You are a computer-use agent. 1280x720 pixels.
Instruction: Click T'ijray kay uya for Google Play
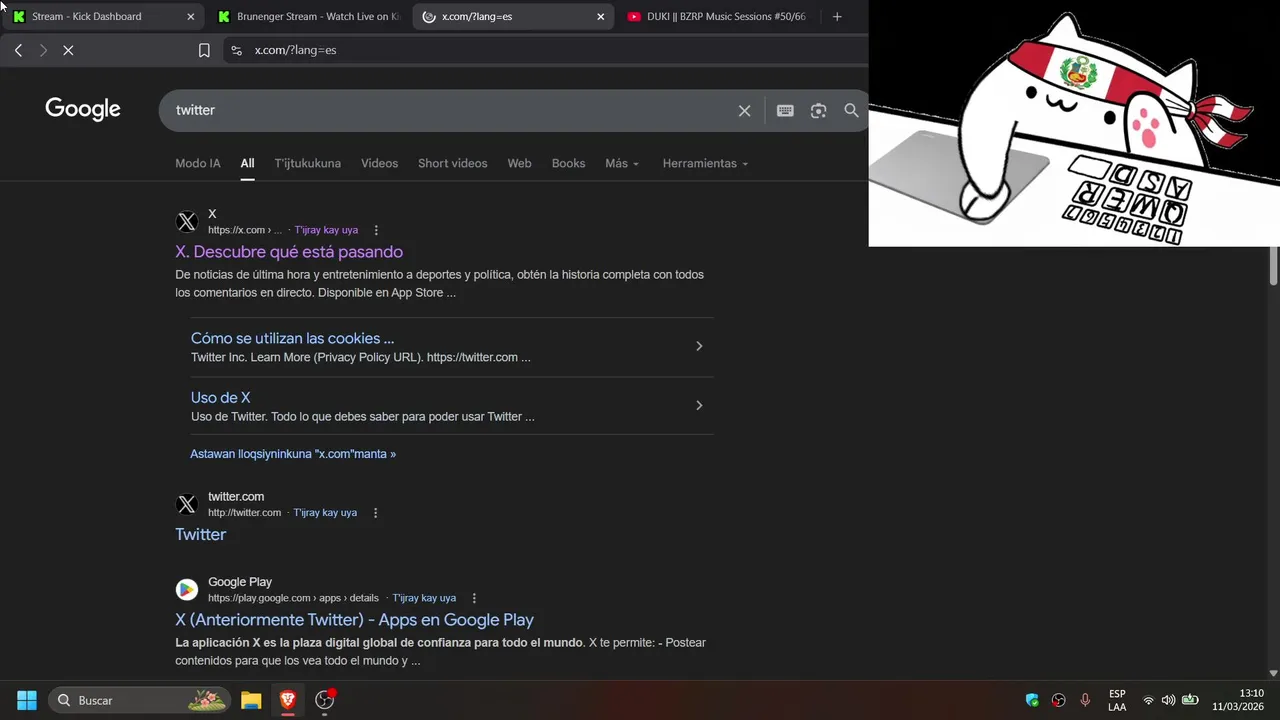point(424,598)
